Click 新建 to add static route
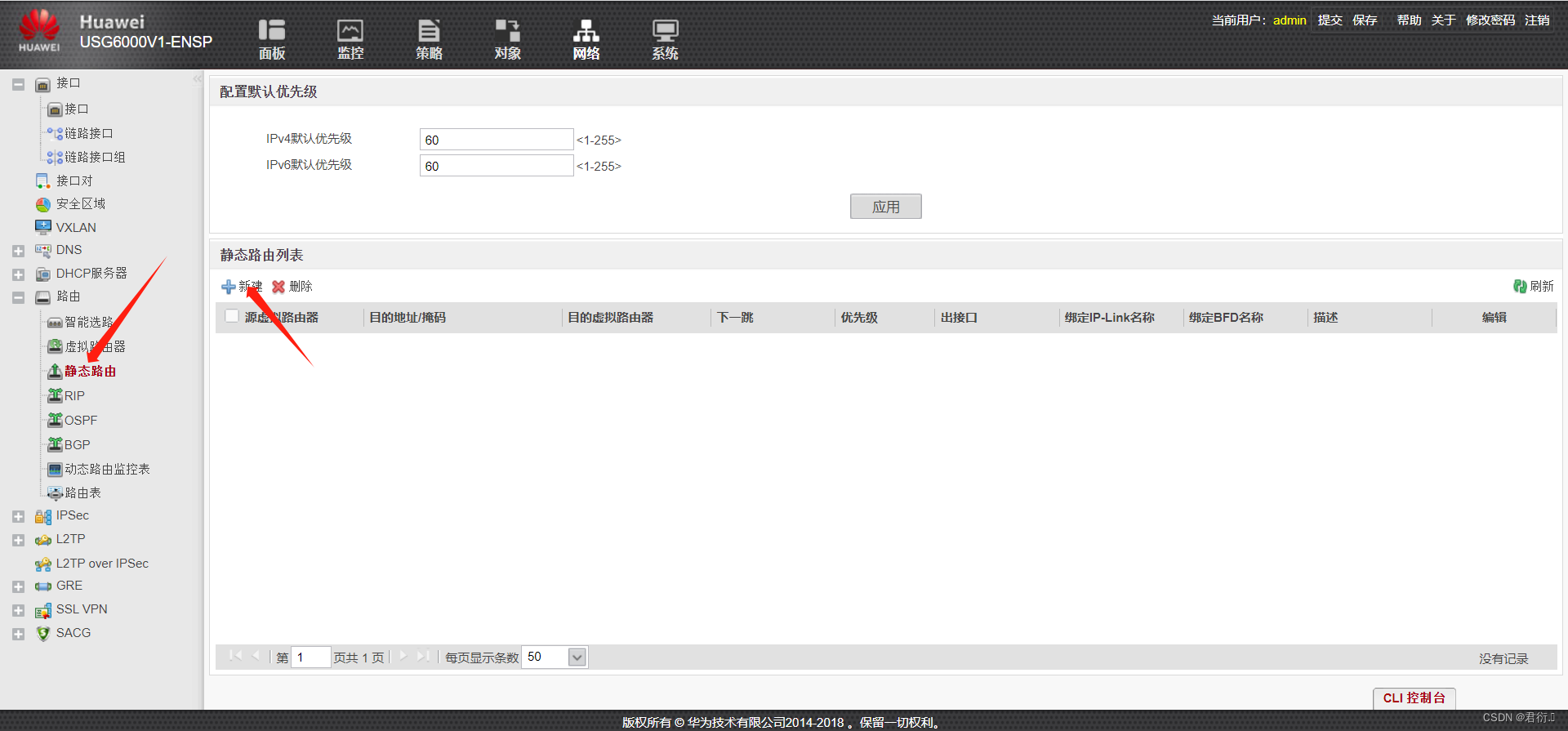 click(x=242, y=287)
